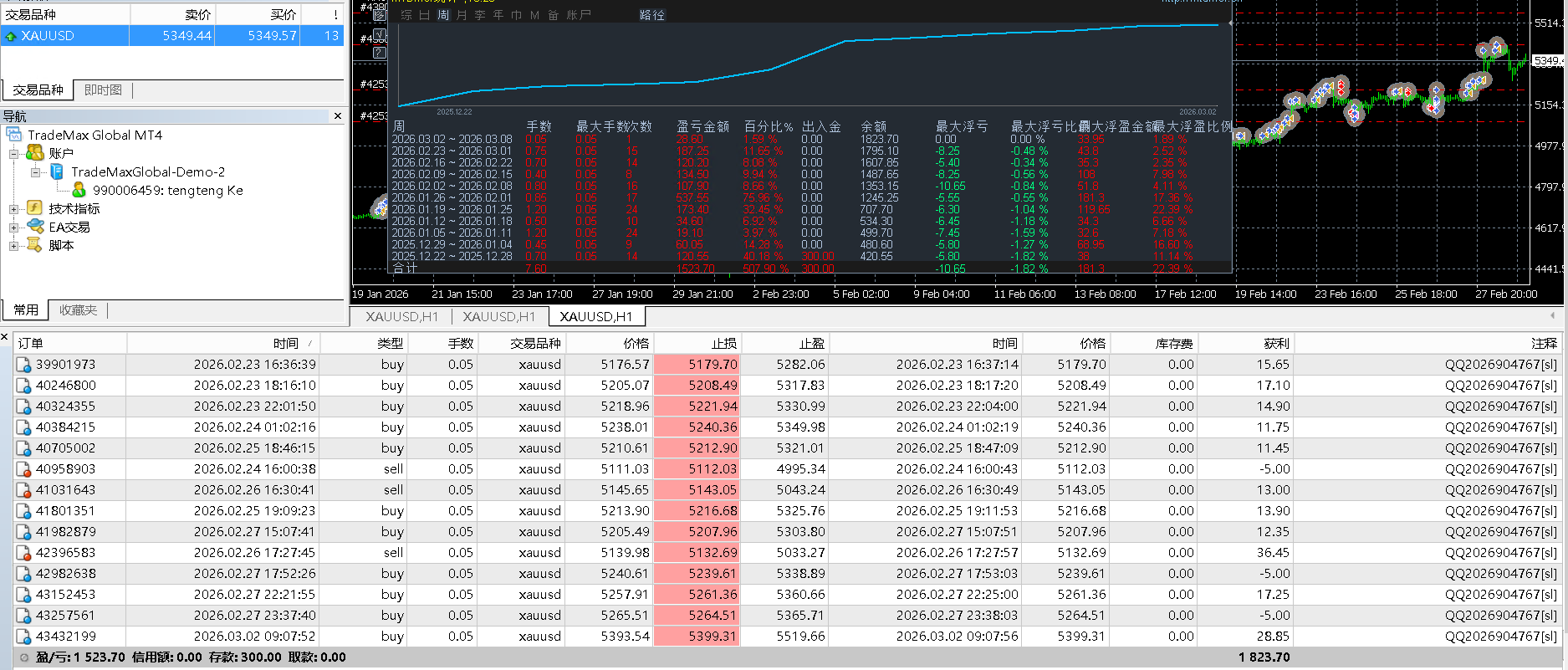Click the TradeMaxGlobal-Demo-2 server icon
Image resolution: width=1568 pixels, height=670 pixels.
[57, 171]
